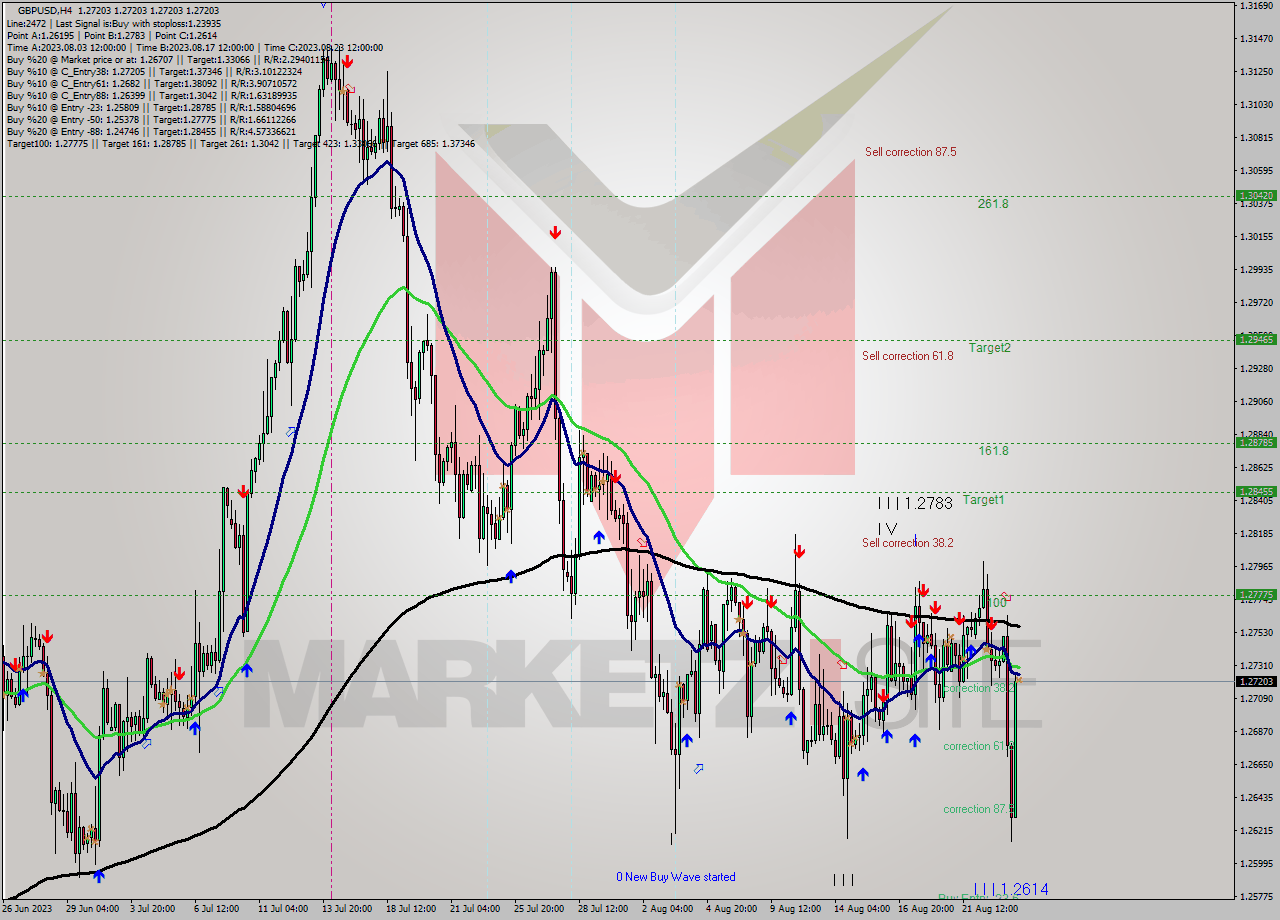
Task: Click the 'I V' wave label
Action: [x=888, y=527]
